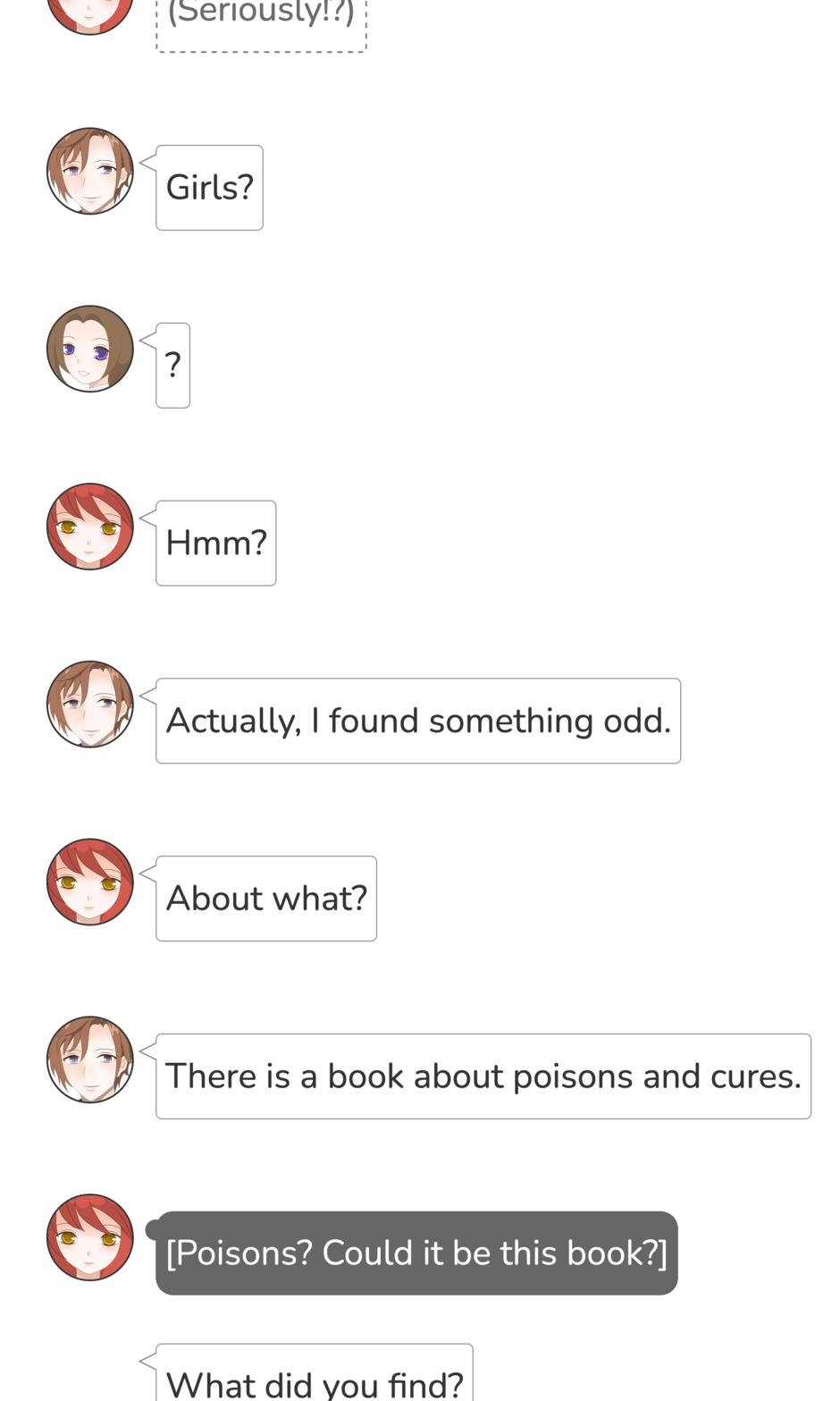
Task: Click the red-haired avatar beside "About what?"
Action: tap(89, 882)
